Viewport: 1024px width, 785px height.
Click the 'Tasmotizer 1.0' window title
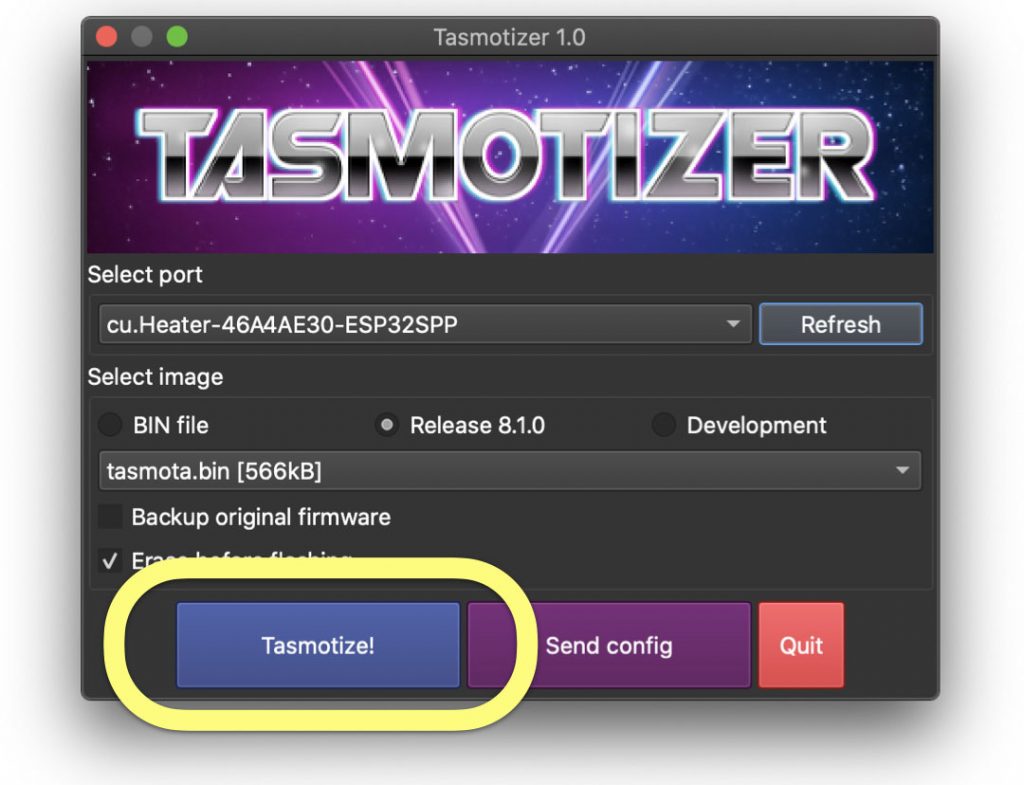tap(509, 37)
